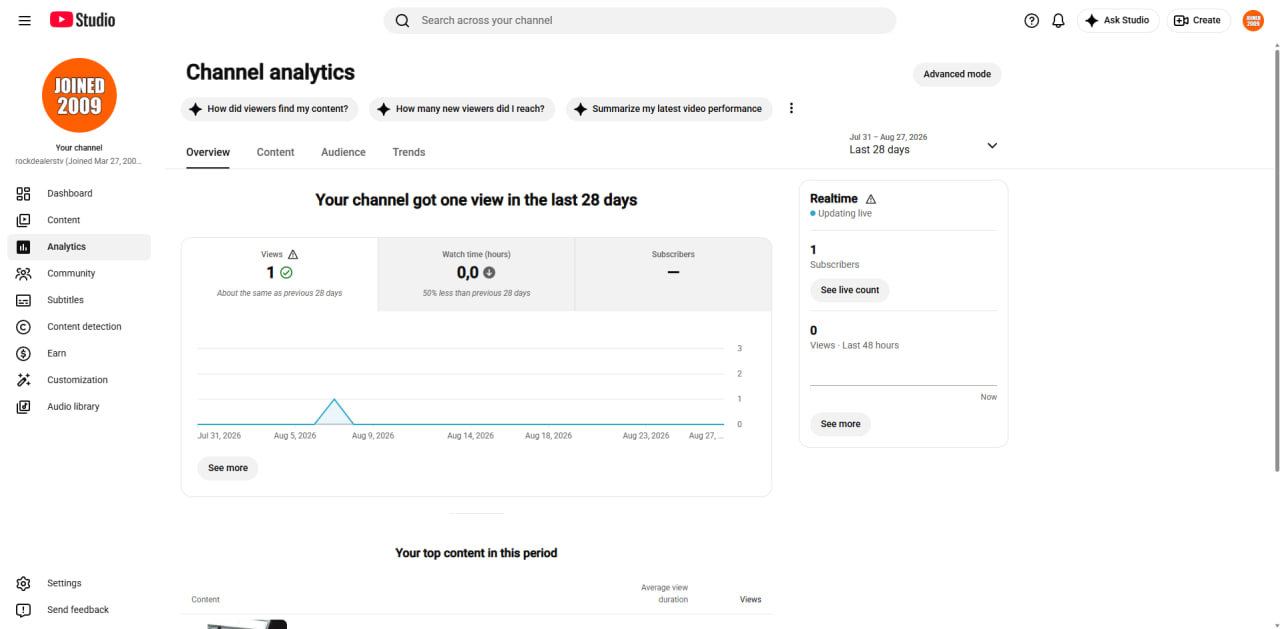Click 'Views · Last 48 hours' text
This screenshot has width=1280, height=629.
[854, 345]
